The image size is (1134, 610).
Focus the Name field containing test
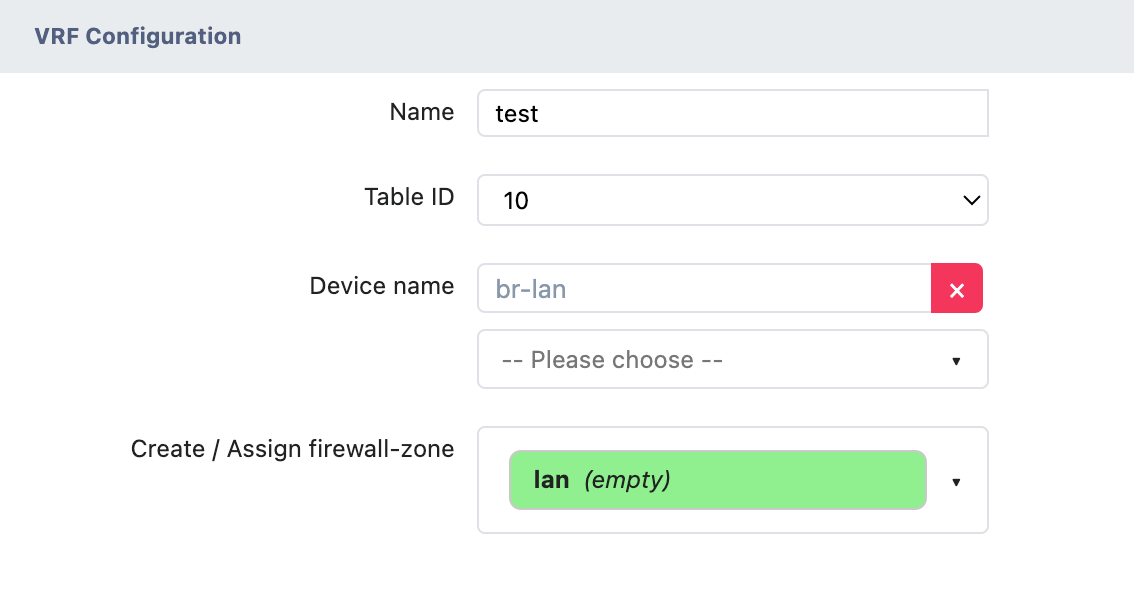tap(732, 113)
